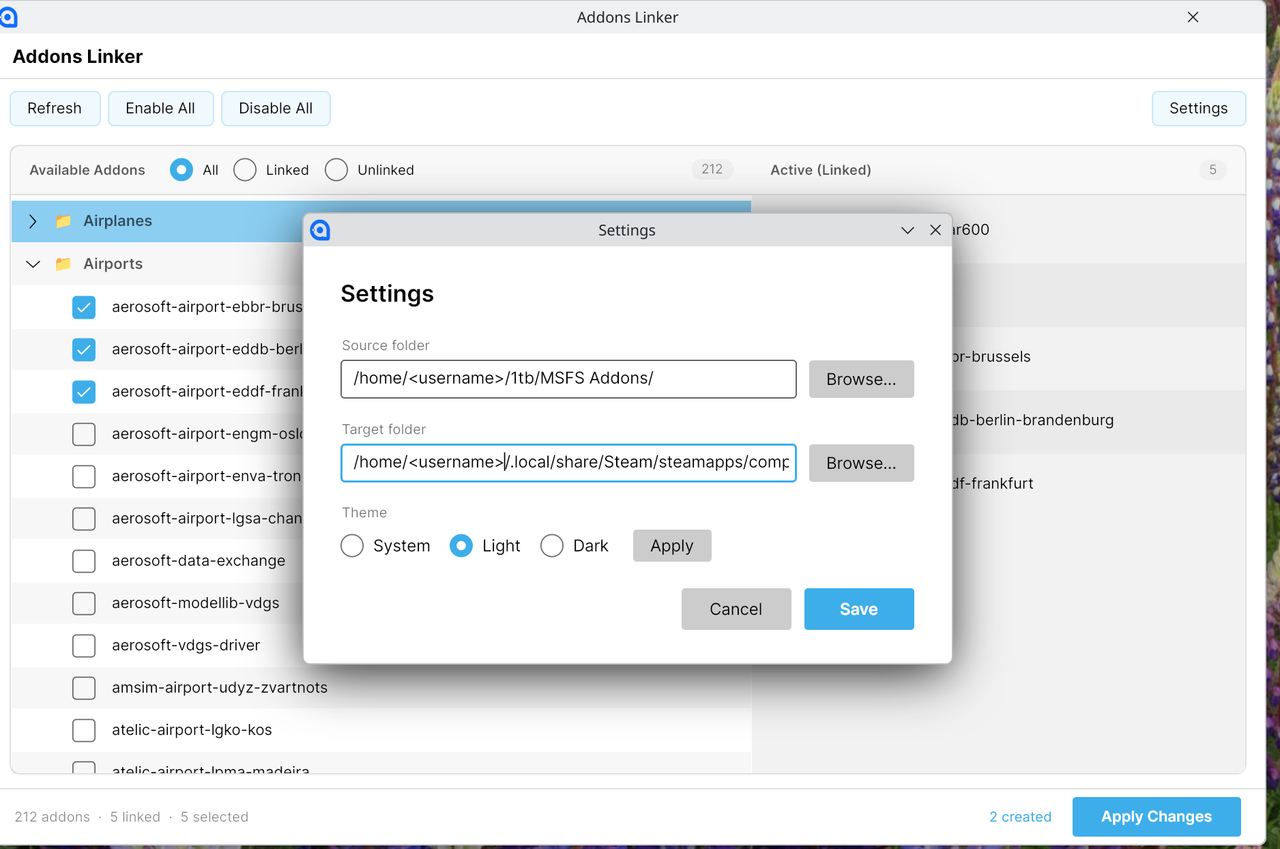Viewport: 1280px width, 849px height.
Task: Choose the Dark theme option
Action: 552,546
